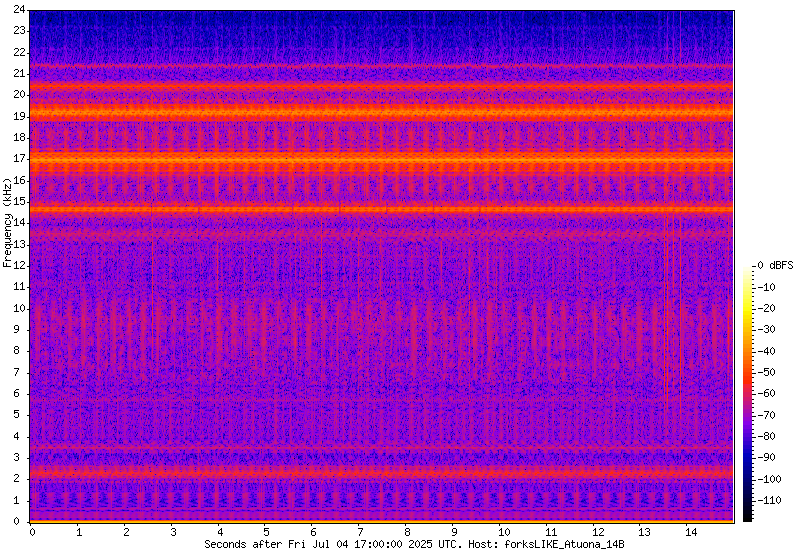Viewport: 800px width, 552px height.
Task: Select the "-40" color scale label
Action: tap(766, 351)
